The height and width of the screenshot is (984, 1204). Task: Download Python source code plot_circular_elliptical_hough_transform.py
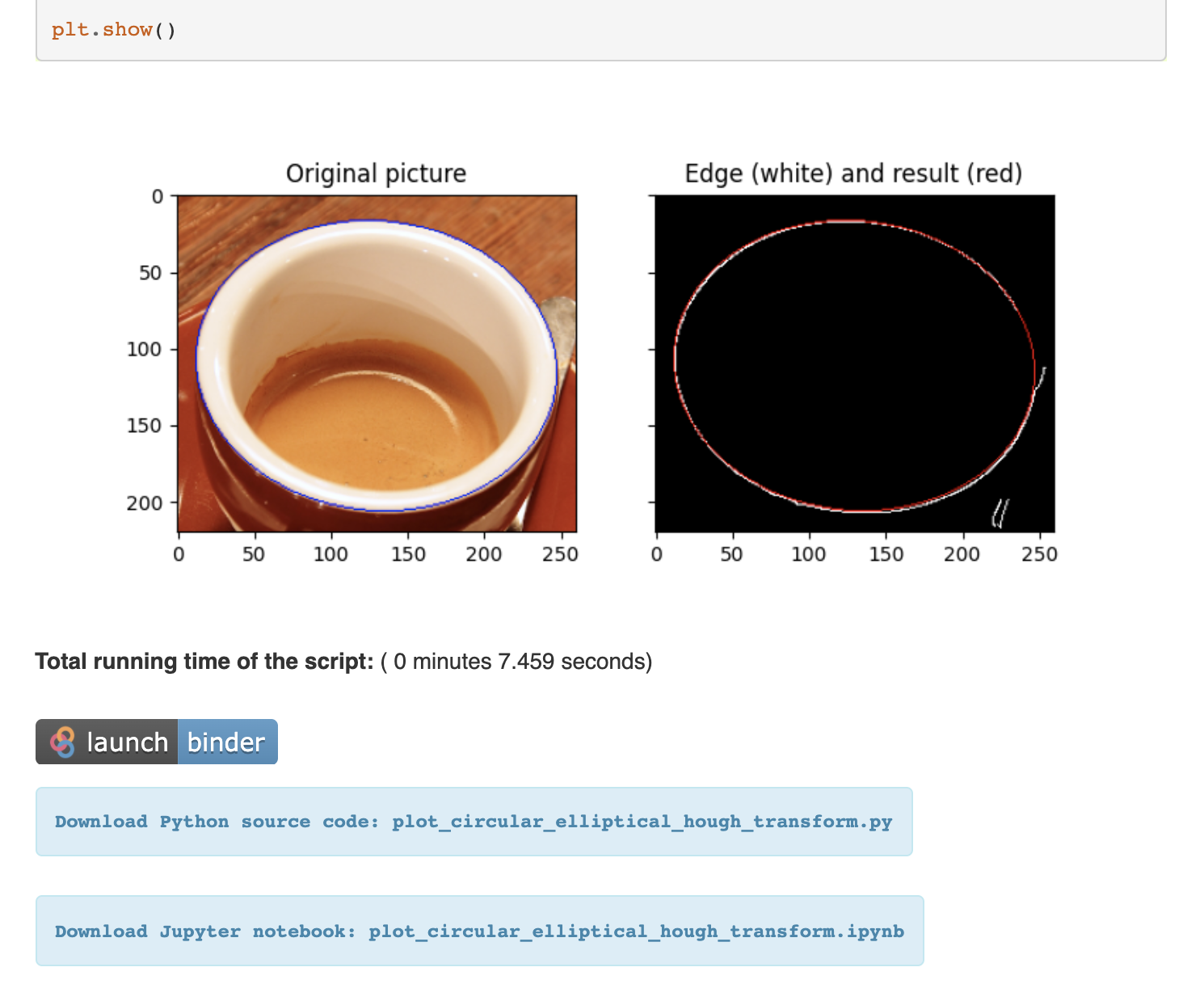click(474, 822)
